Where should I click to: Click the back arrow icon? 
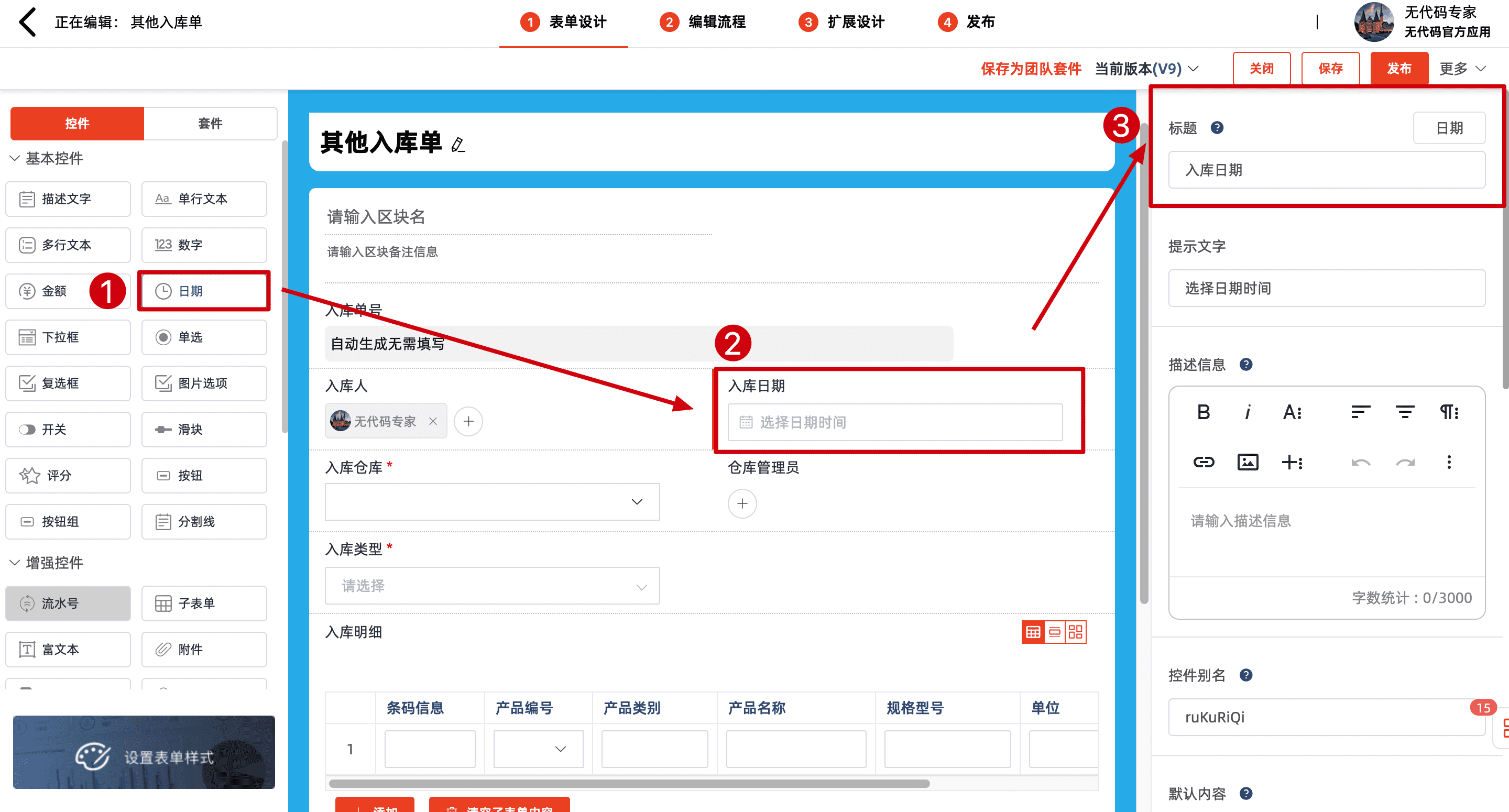coord(28,22)
